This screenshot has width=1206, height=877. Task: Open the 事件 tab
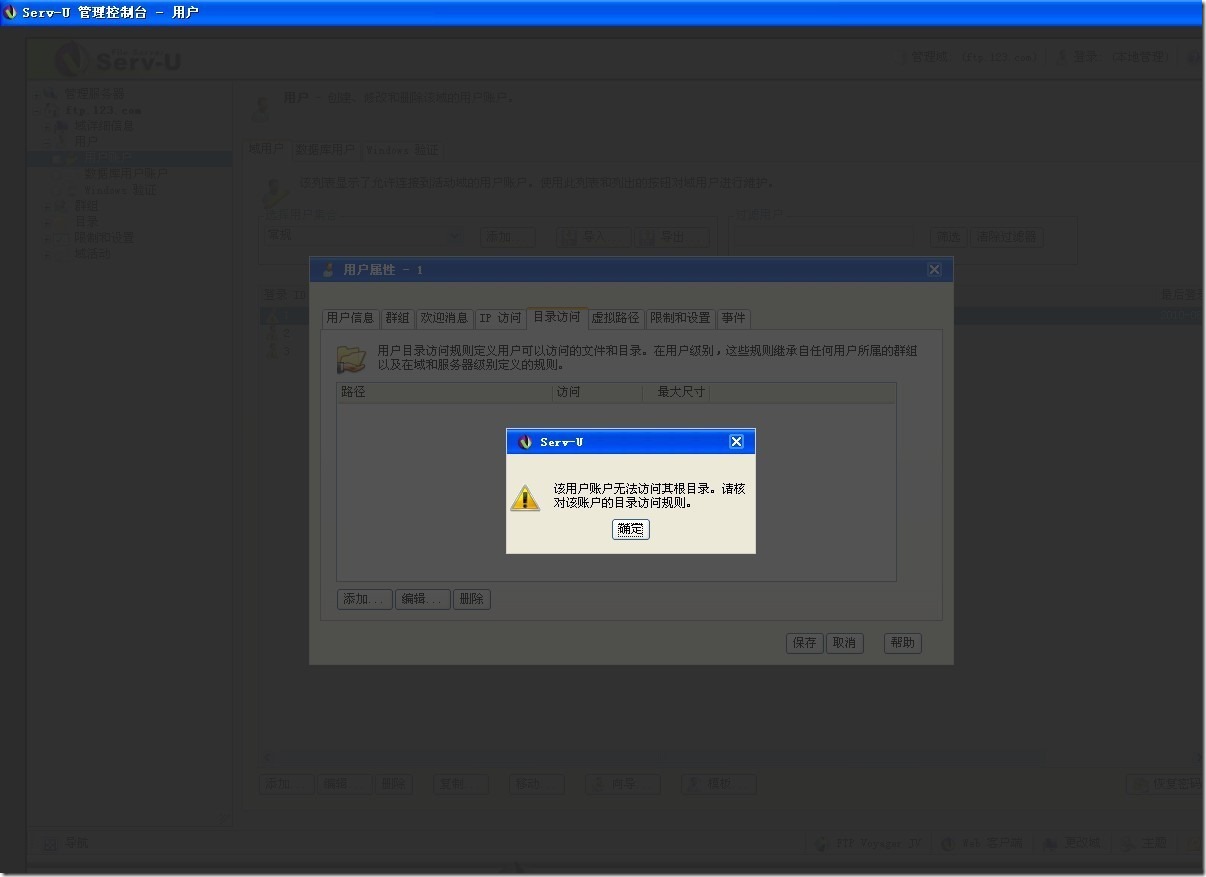click(734, 318)
